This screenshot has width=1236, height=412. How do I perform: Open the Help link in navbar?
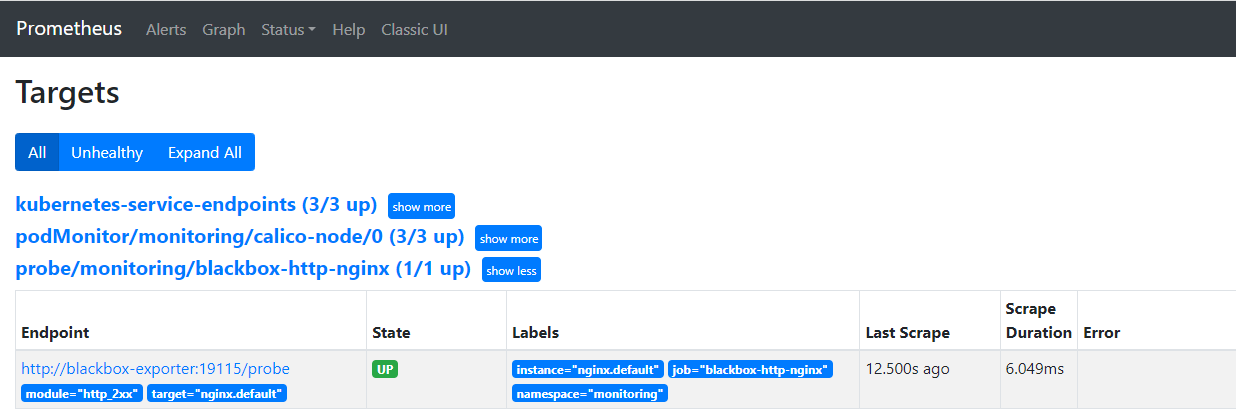[348, 30]
